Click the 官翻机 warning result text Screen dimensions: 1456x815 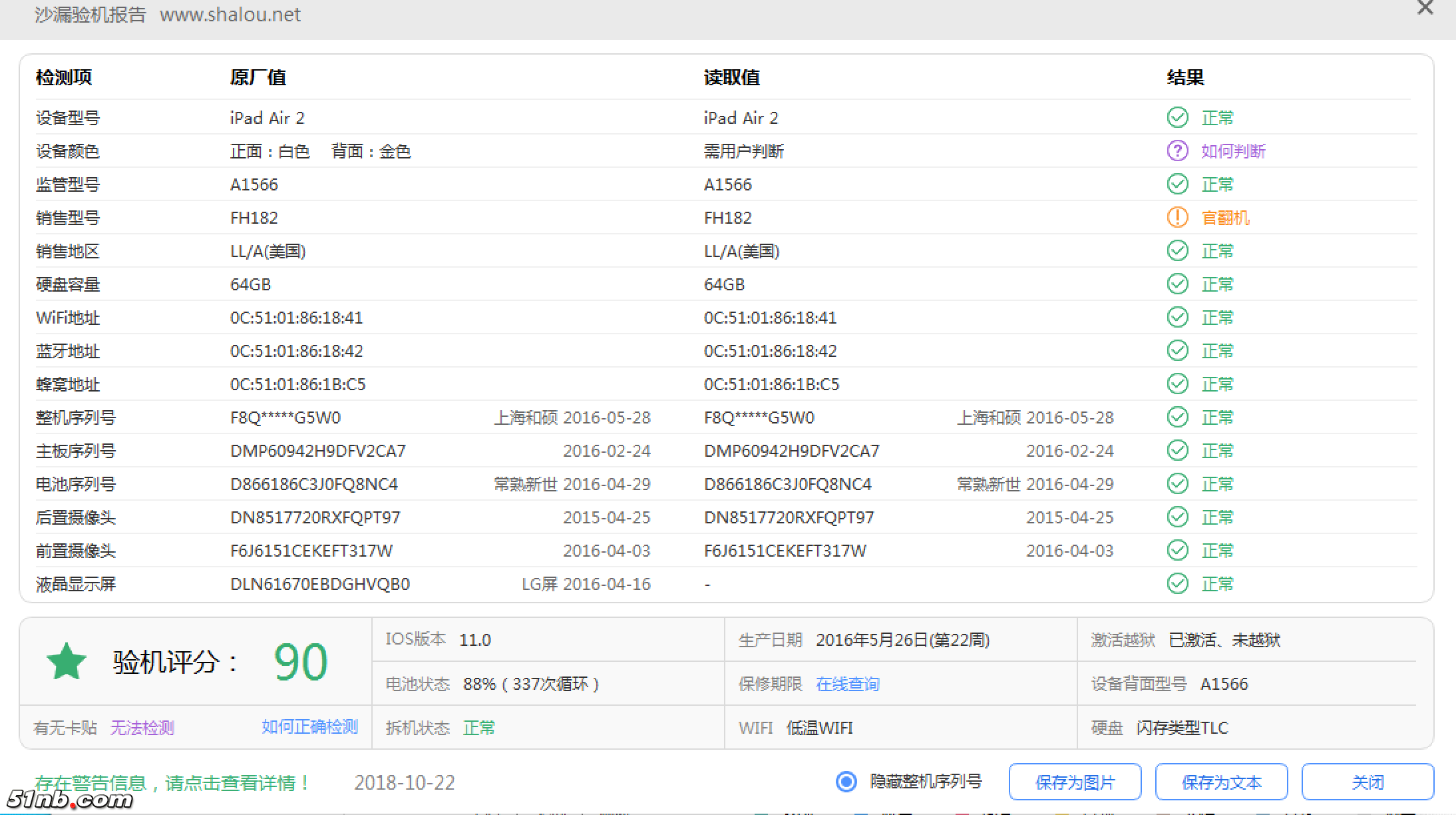coord(1225,218)
